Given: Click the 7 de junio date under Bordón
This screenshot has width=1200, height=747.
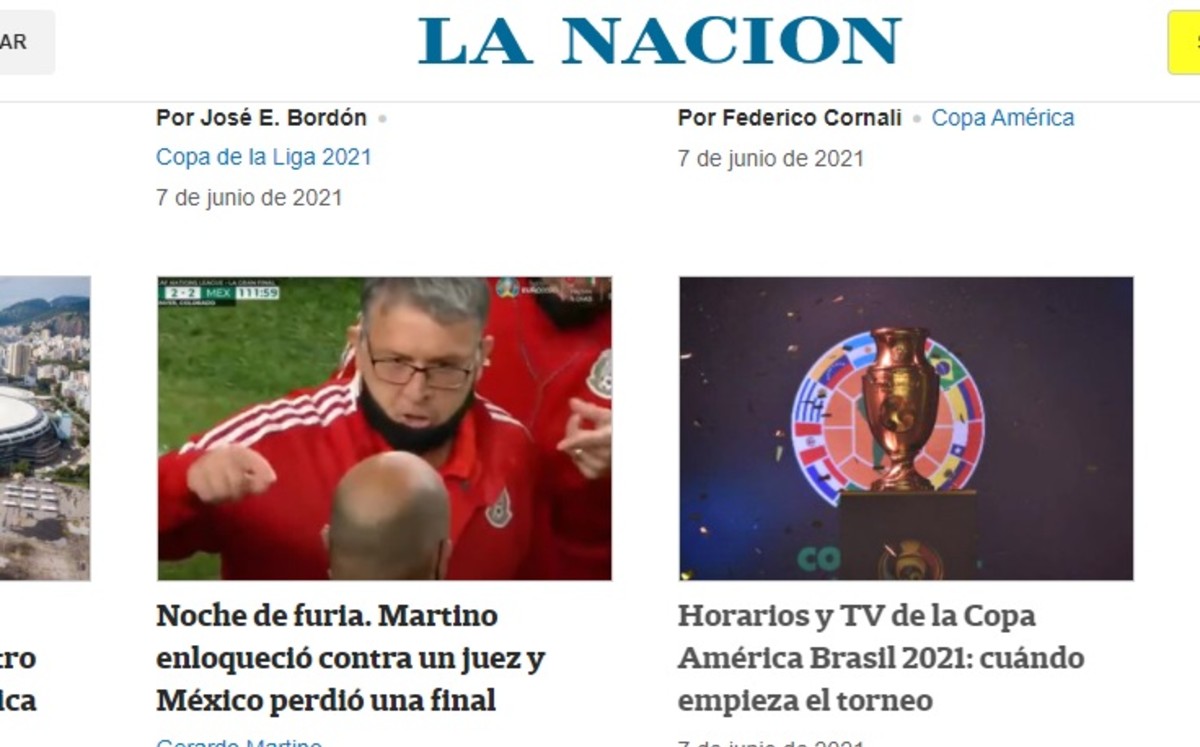Looking at the screenshot, I should coord(249,198).
